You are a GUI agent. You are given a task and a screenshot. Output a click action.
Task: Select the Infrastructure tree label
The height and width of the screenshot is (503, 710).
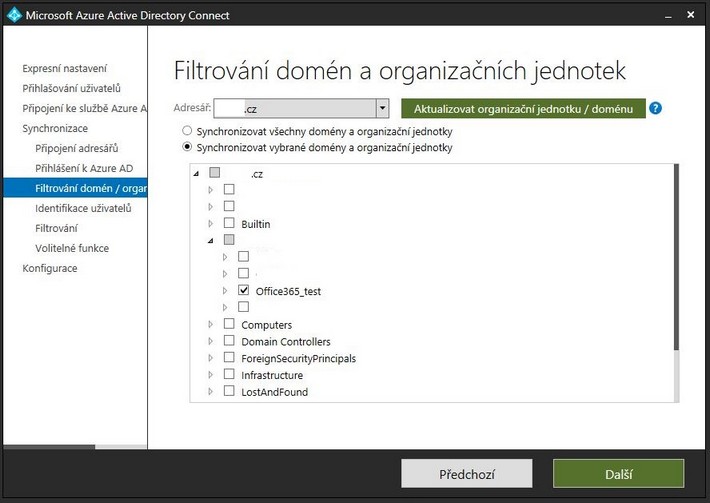[x=272, y=375]
